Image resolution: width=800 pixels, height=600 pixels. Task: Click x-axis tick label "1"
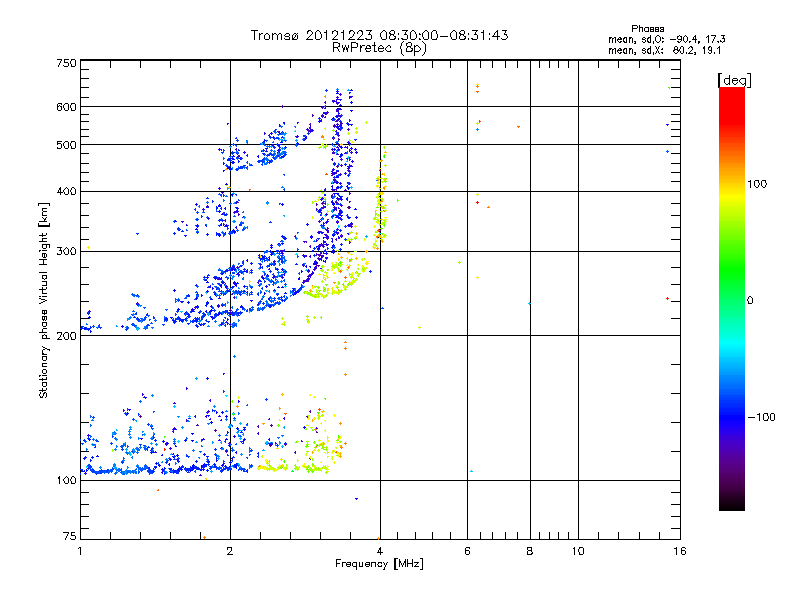tap(80, 551)
